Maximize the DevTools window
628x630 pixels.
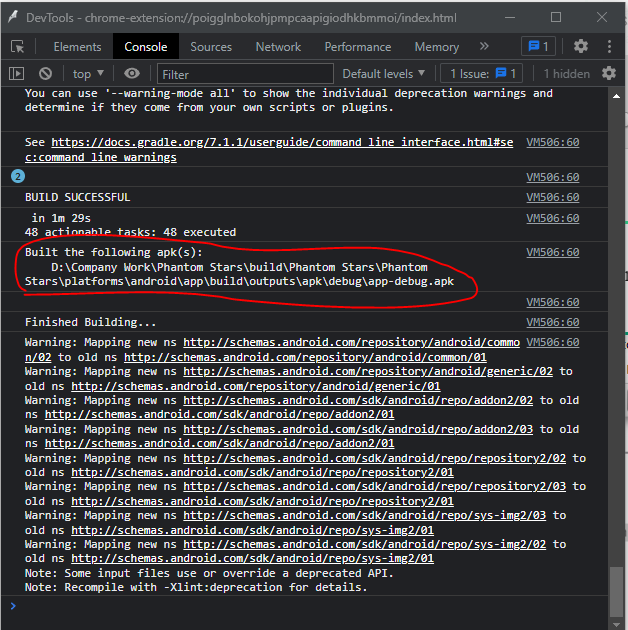(x=556, y=17)
